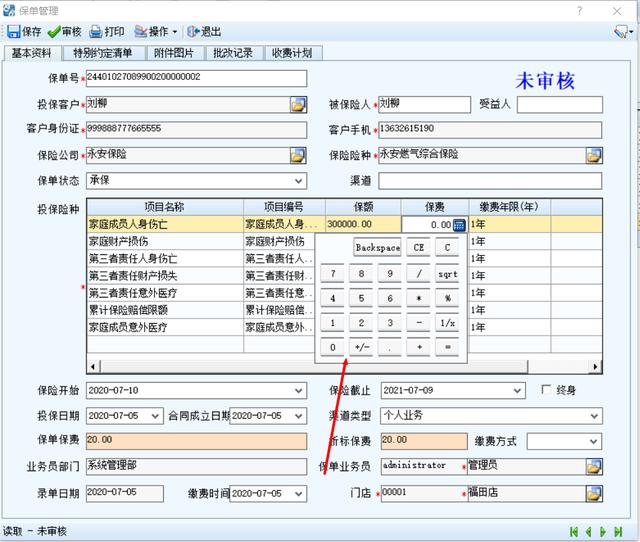Image resolution: width=640 pixels, height=542 pixels.
Task: Select the 家庭成员意外医疗 row
Action: (x=344, y=327)
